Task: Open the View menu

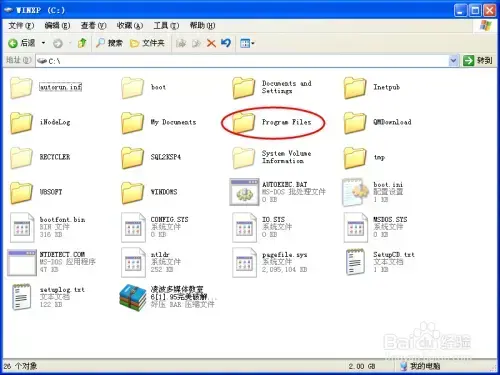Action: coord(93,25)
